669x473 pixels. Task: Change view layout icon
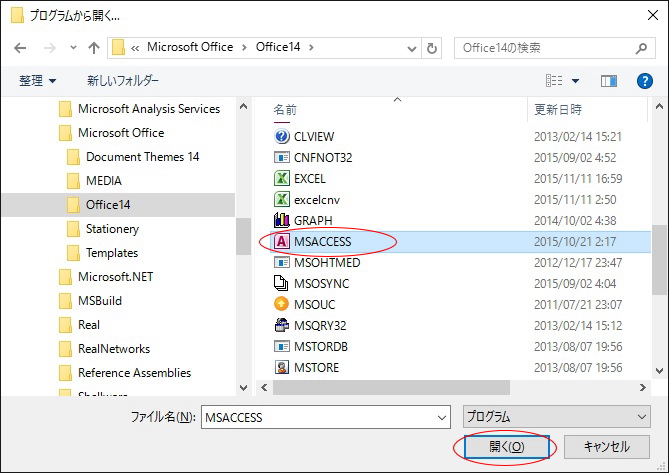tap(554, 81)
